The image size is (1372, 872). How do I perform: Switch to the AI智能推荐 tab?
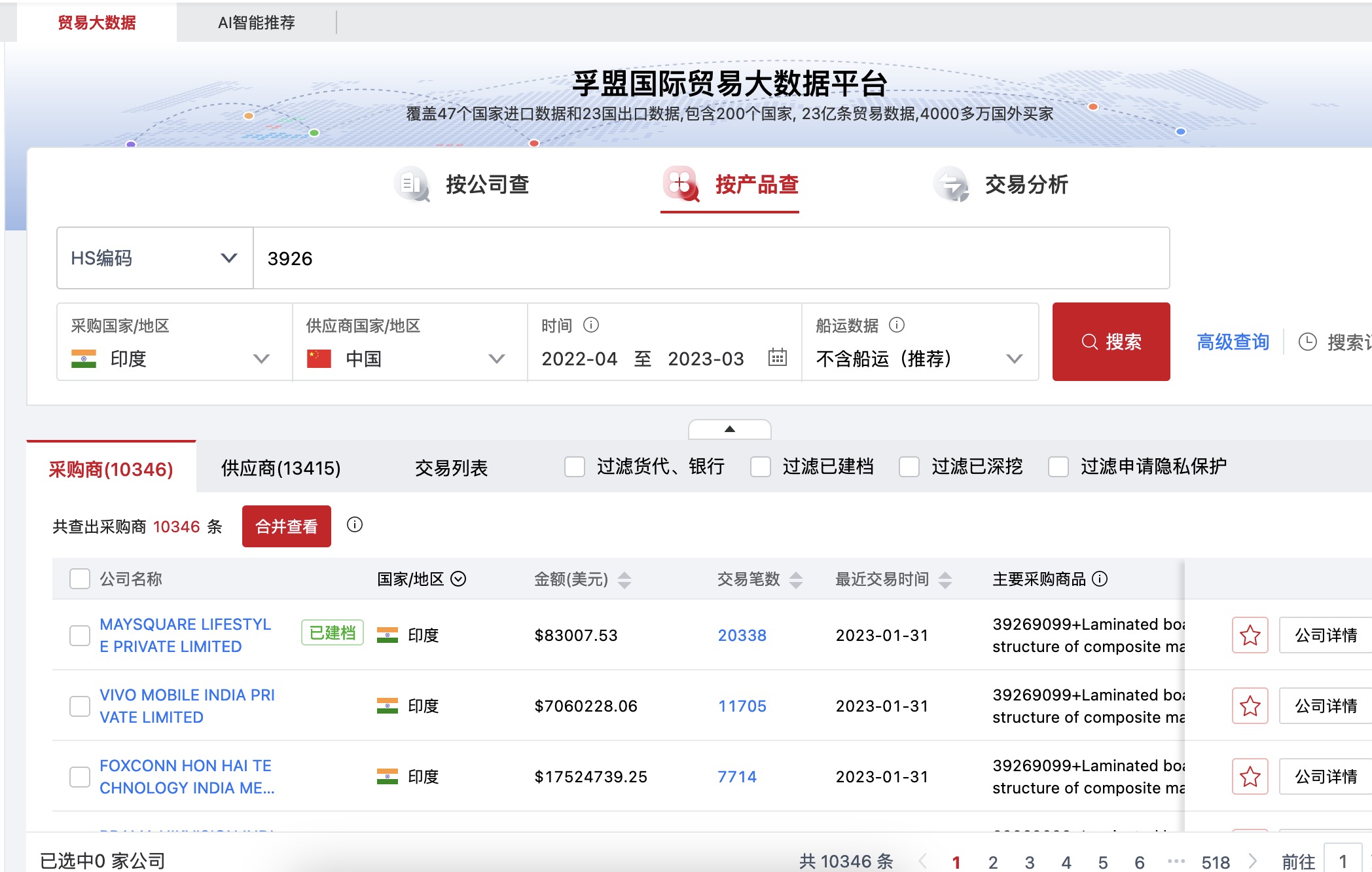[257, 23]
